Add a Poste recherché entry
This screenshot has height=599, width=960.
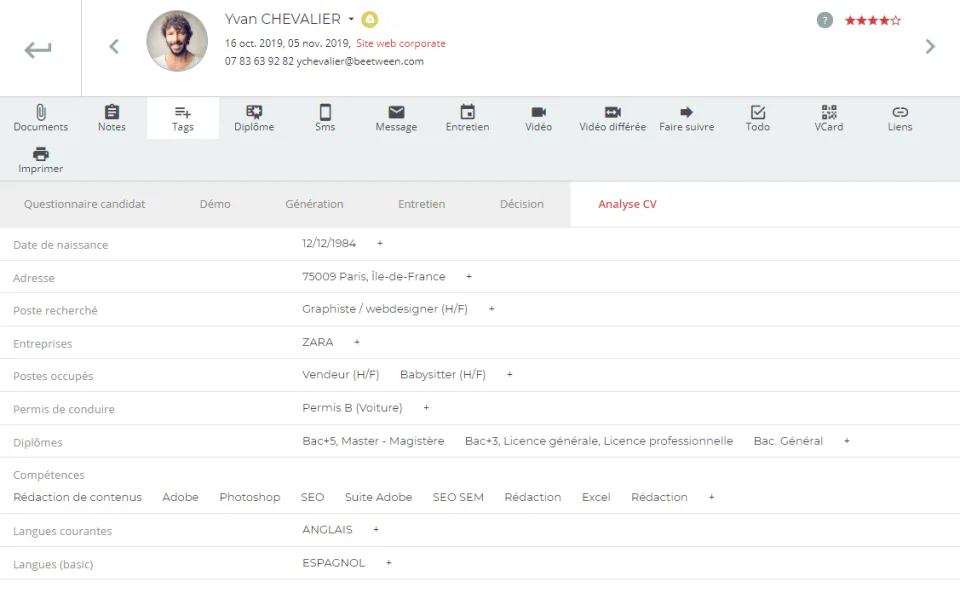point(491,309)
